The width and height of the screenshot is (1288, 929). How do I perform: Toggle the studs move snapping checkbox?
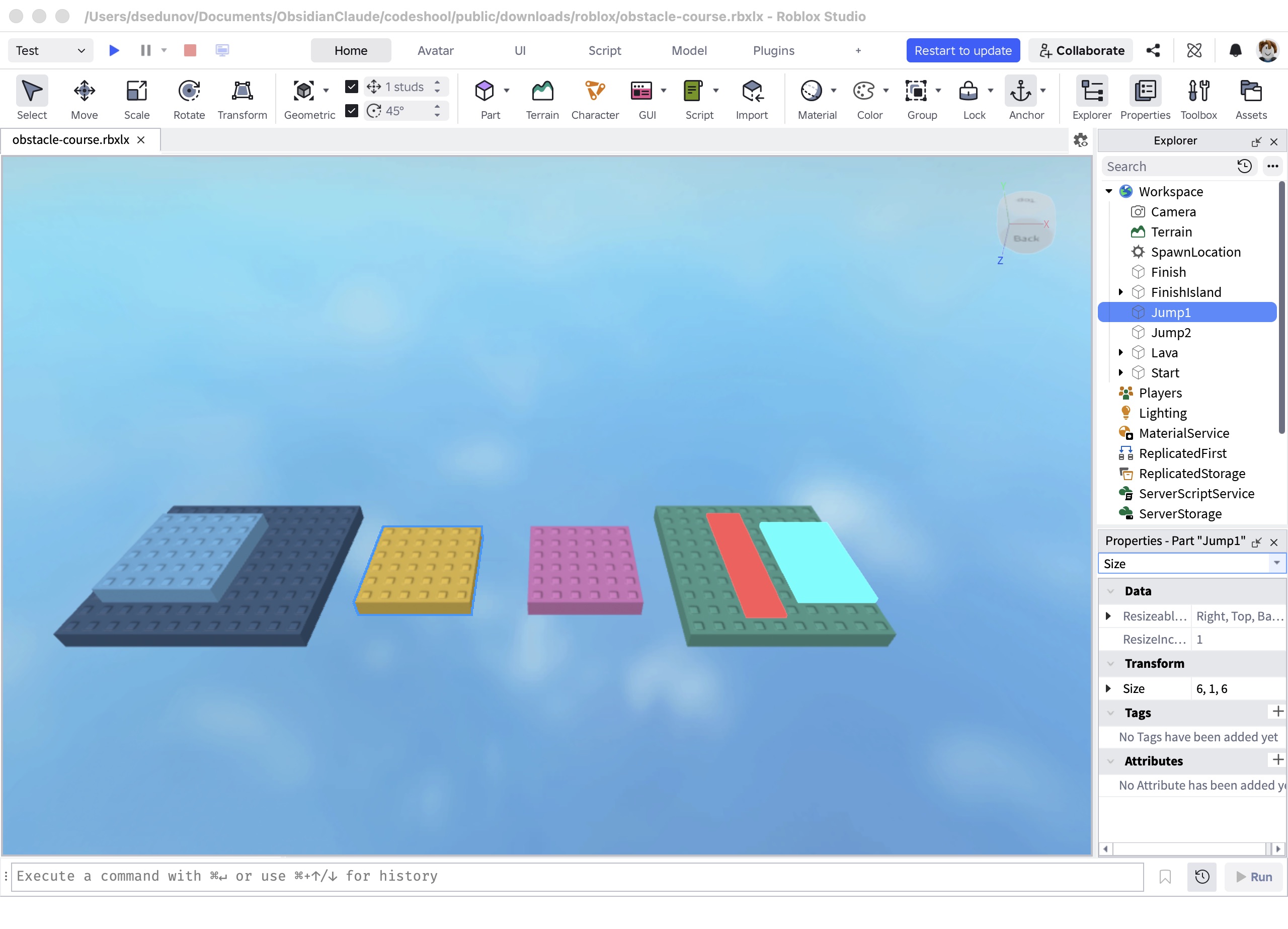click(352, 87)
